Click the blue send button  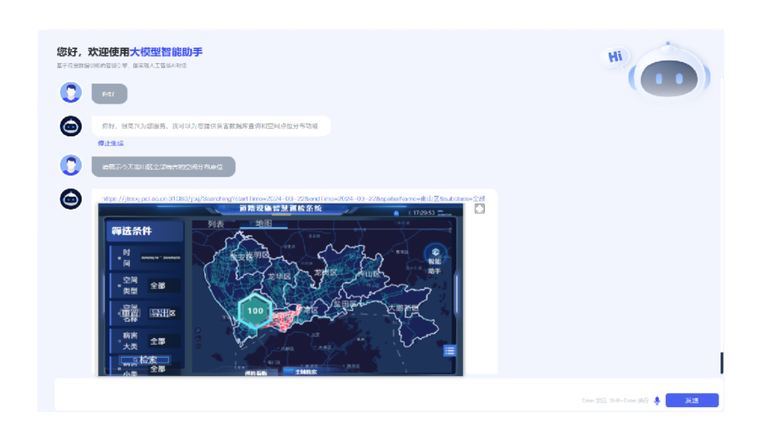tap(691, 400)
